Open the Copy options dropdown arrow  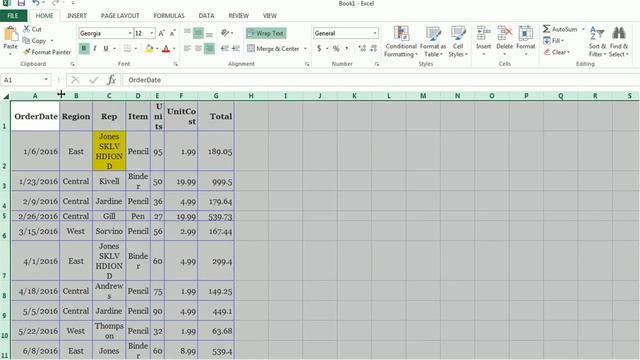(52, 41)
